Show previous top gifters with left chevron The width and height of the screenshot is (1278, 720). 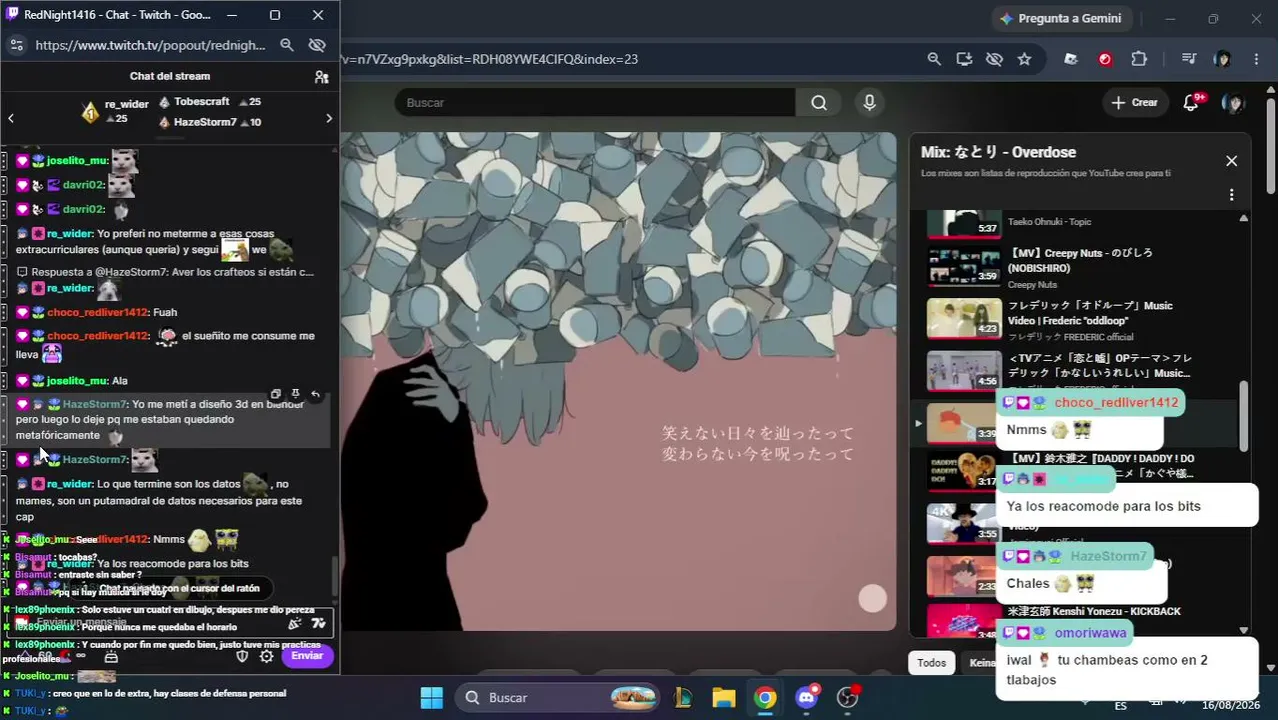pyautogui.click(x=11, y=118)
